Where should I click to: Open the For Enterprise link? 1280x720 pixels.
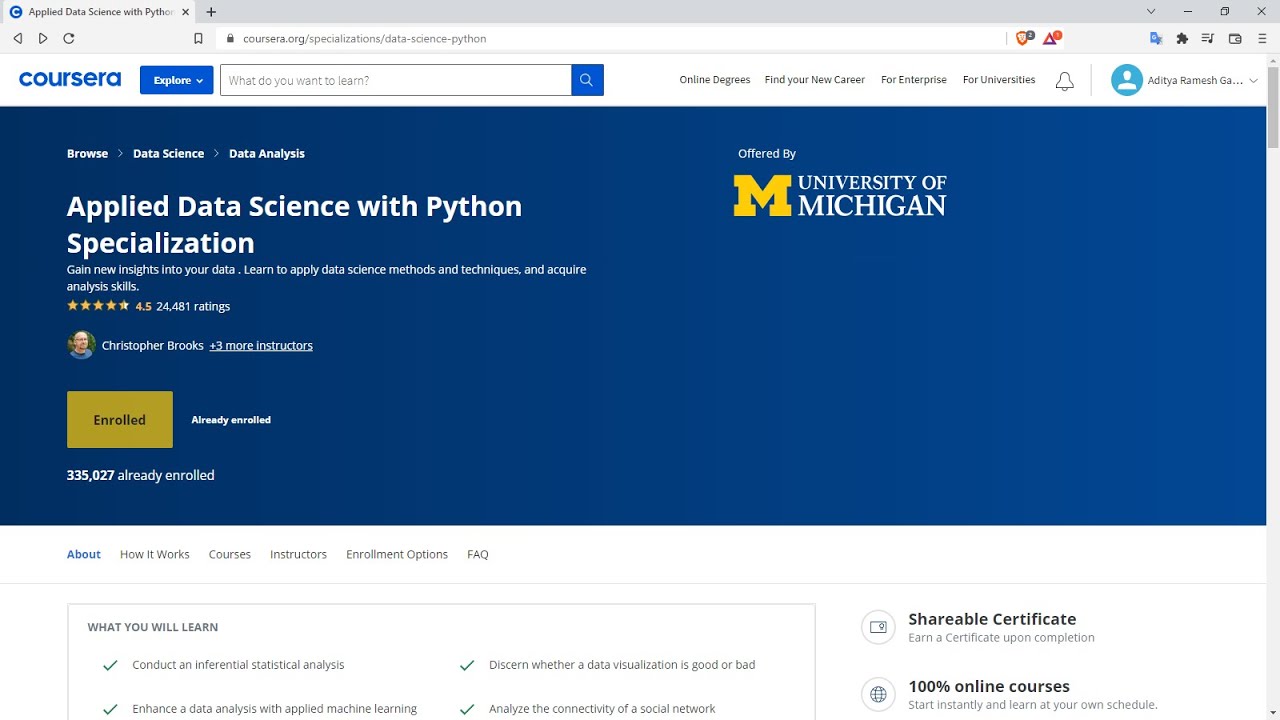(914, 80)
